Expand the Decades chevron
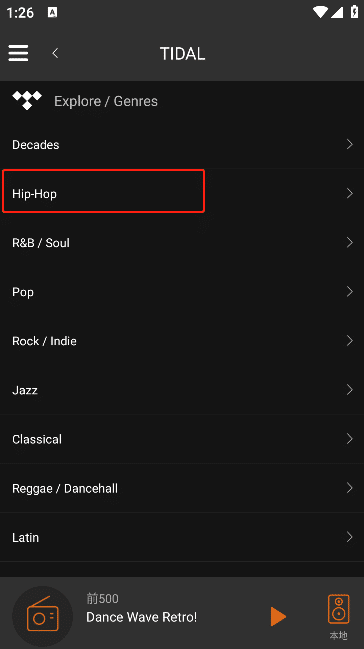364x649 pixels. tap(350, 144)
